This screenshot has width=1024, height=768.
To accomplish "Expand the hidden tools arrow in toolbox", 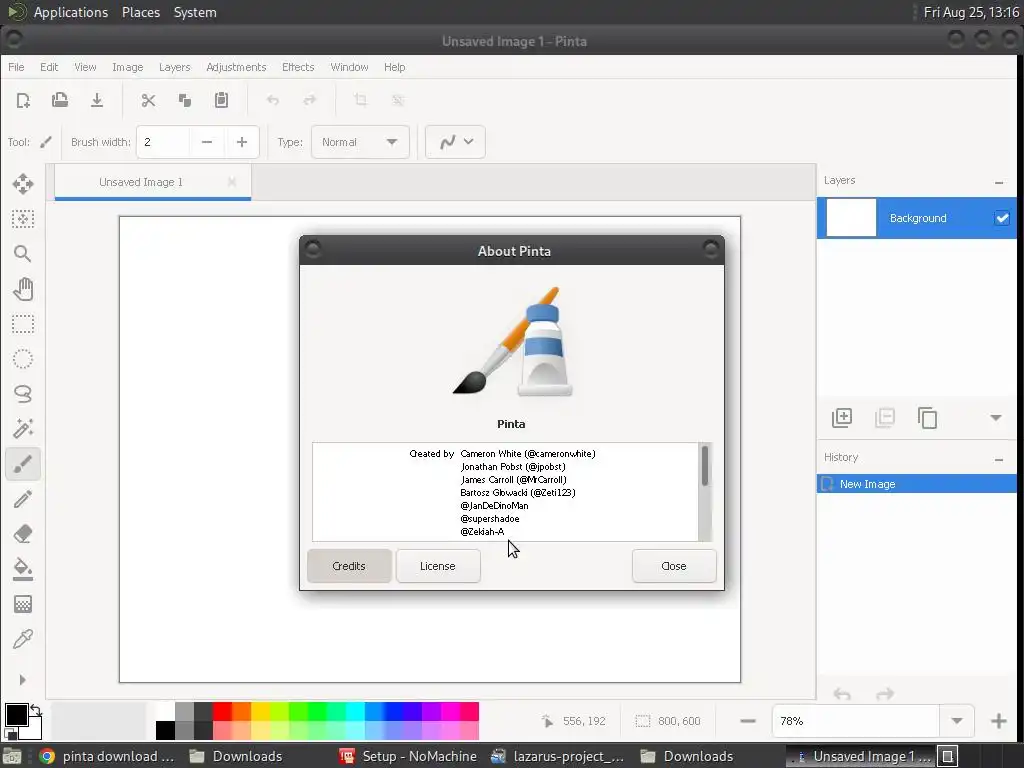I will [23, 680].
